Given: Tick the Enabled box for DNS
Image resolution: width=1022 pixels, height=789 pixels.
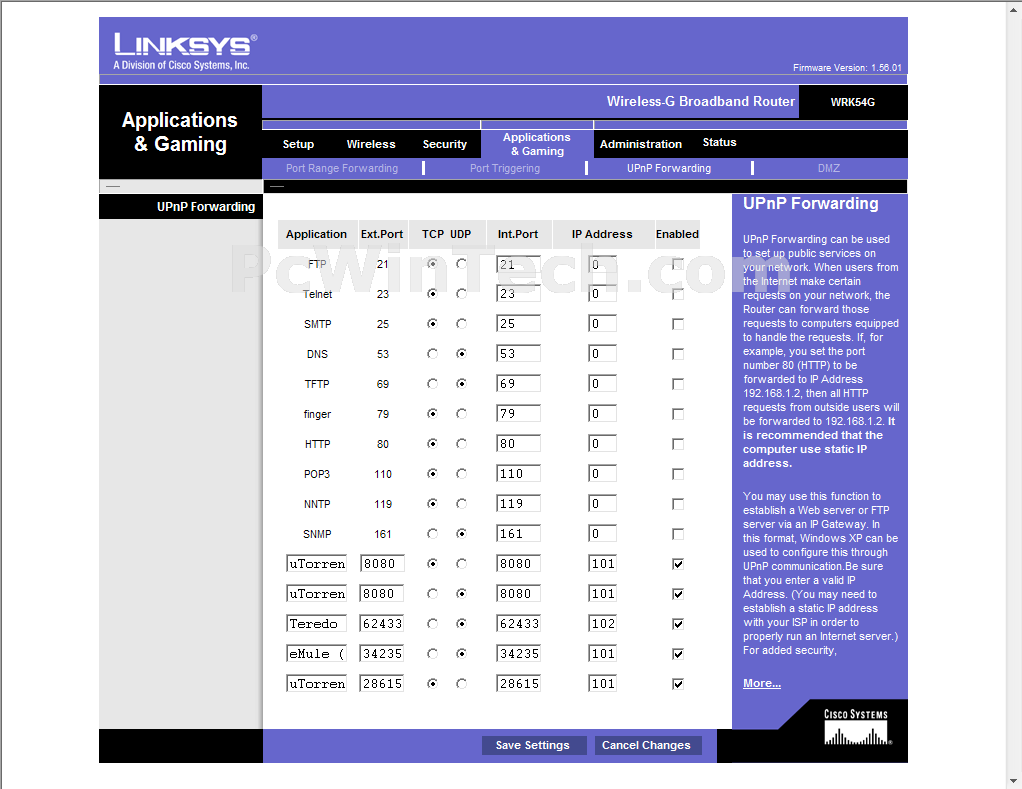Looking at the screenshot, I should tap(678, 354).
